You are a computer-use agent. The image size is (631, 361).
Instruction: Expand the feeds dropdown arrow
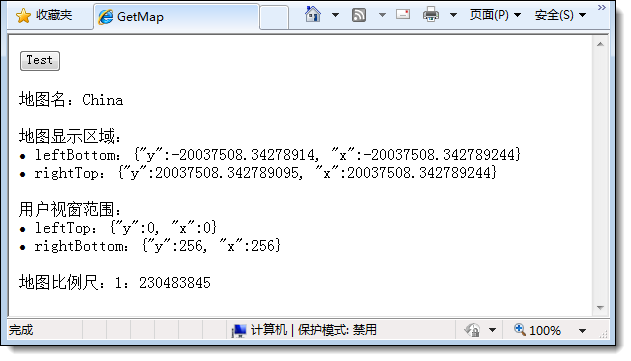point(382,15)
